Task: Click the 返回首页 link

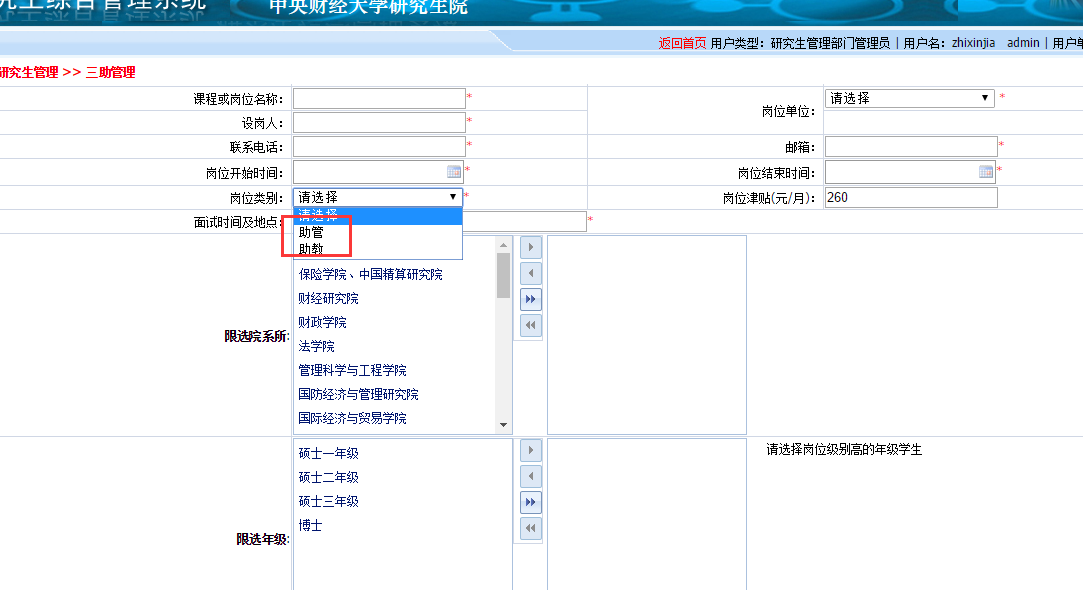Action: coord(682,43)
